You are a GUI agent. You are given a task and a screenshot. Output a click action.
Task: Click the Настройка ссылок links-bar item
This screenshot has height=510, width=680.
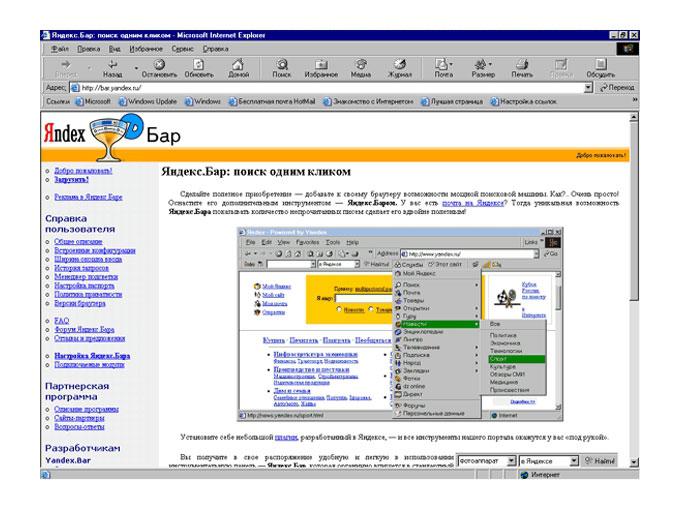pyautogui.click(x=523, y=101)
